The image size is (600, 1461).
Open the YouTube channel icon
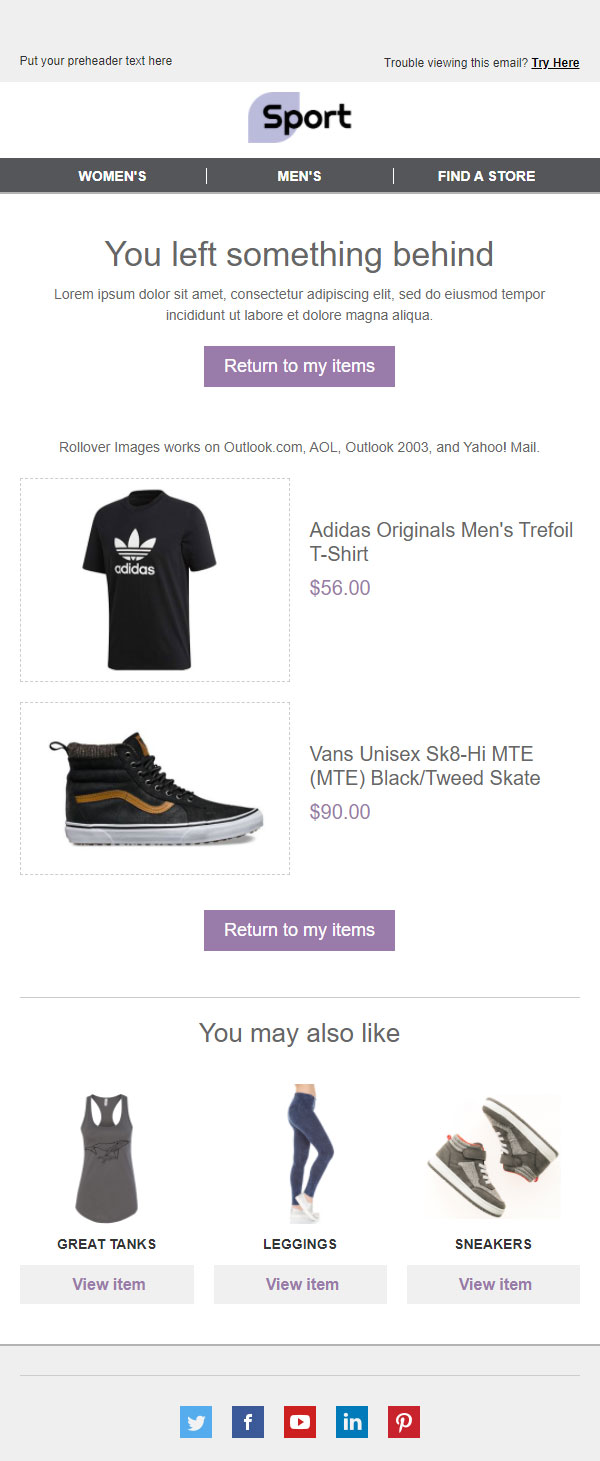tap(300, 1421)
